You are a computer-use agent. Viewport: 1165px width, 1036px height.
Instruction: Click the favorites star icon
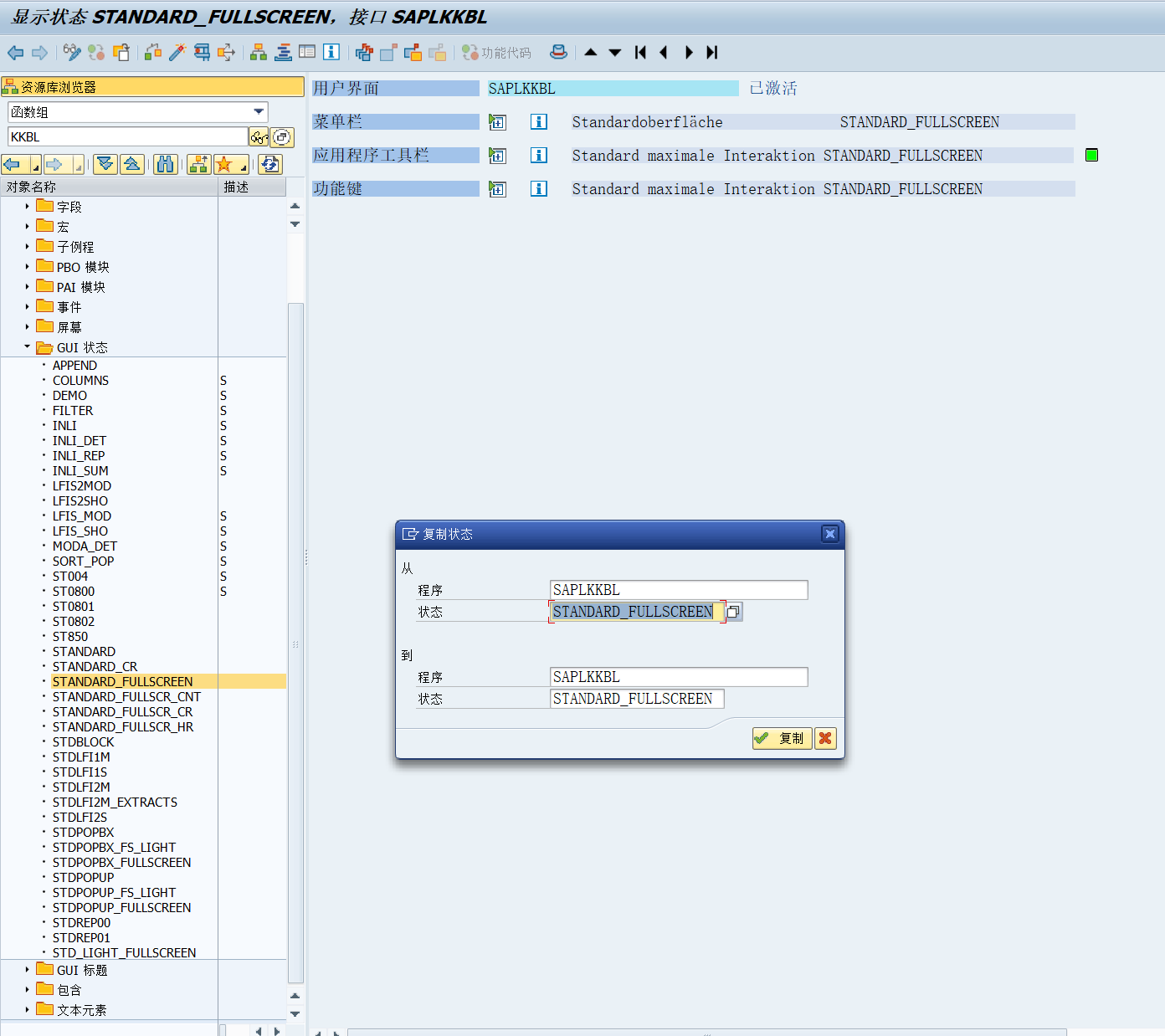(223, 164)
